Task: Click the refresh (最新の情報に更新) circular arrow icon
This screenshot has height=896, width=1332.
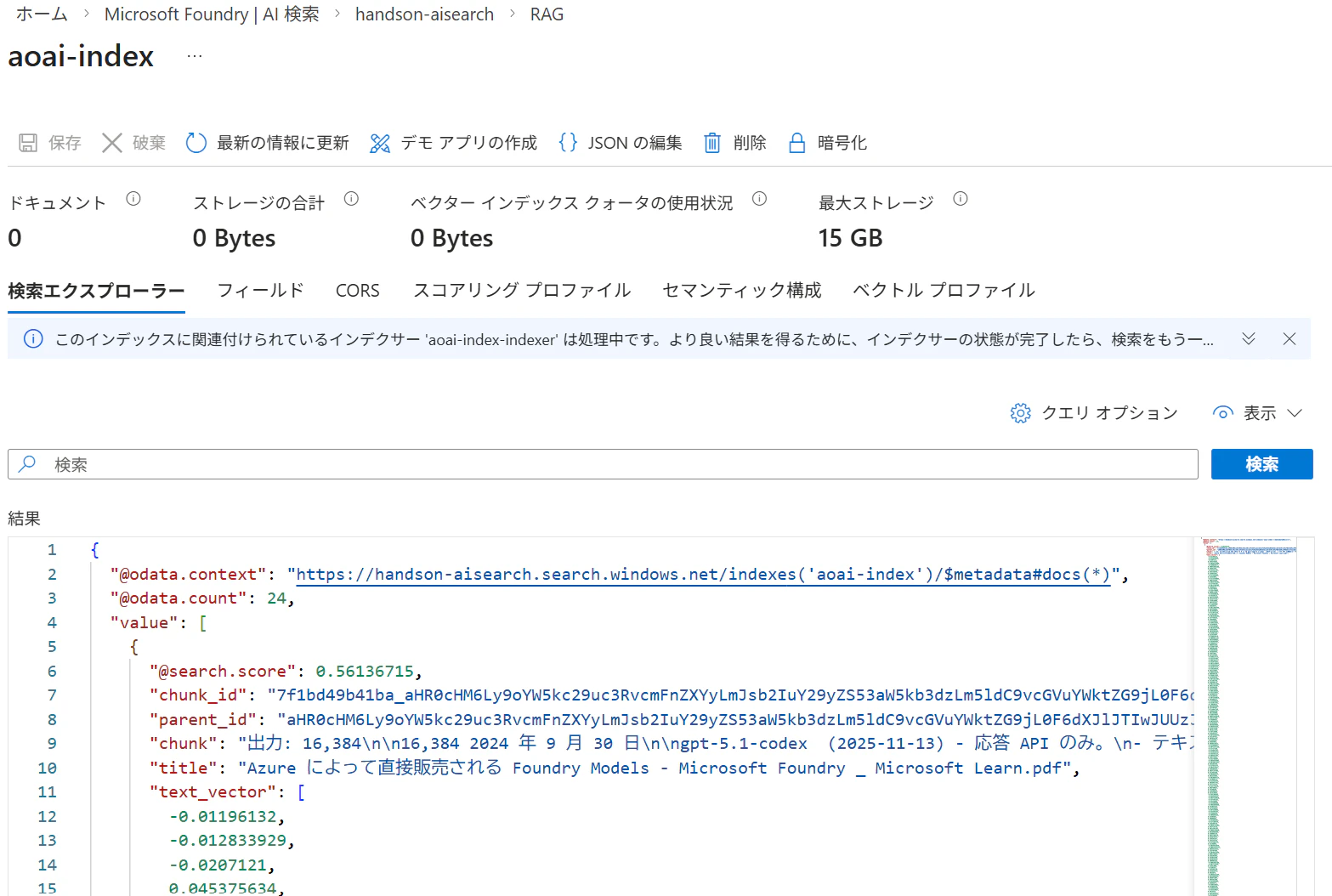Action: coord(196,143)
